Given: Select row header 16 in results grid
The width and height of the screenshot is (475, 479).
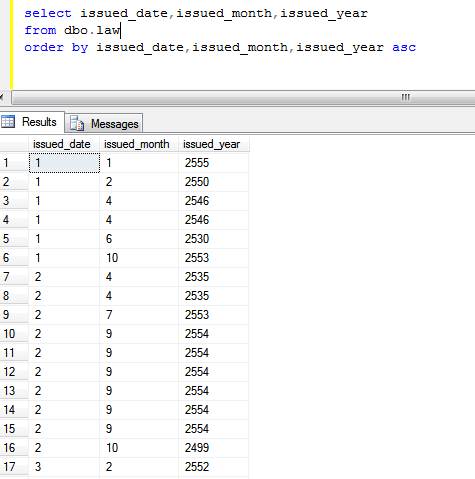Looking at the screenshot, I should point(14,448).
